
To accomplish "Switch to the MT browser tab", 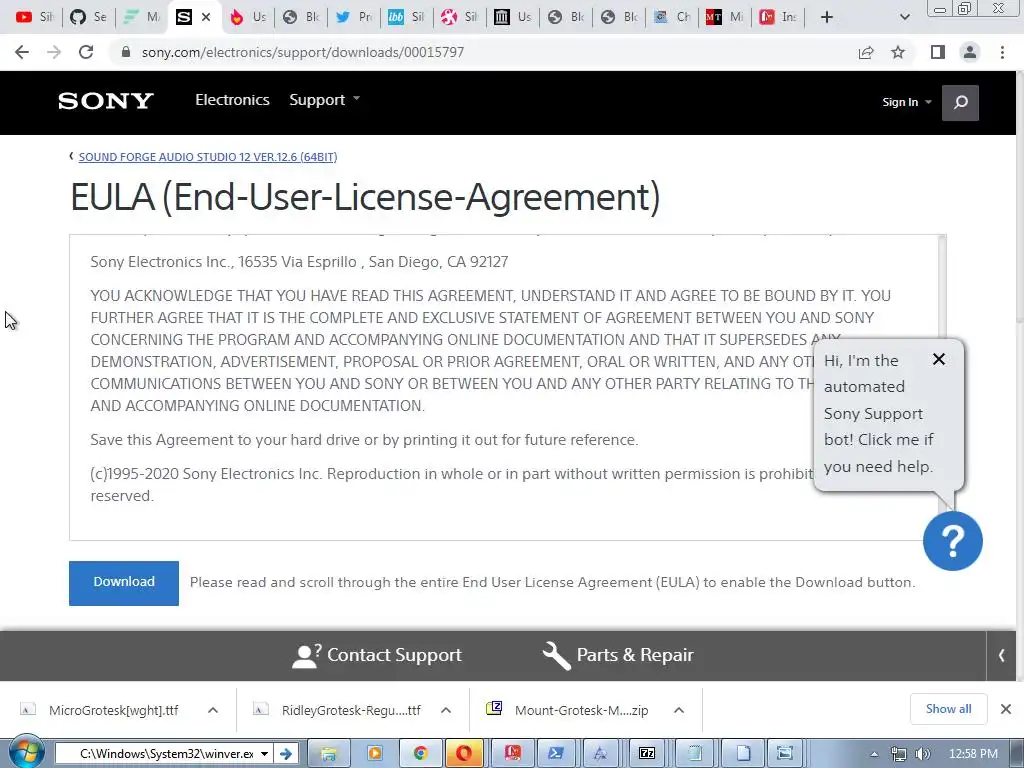I will point(724,17).
